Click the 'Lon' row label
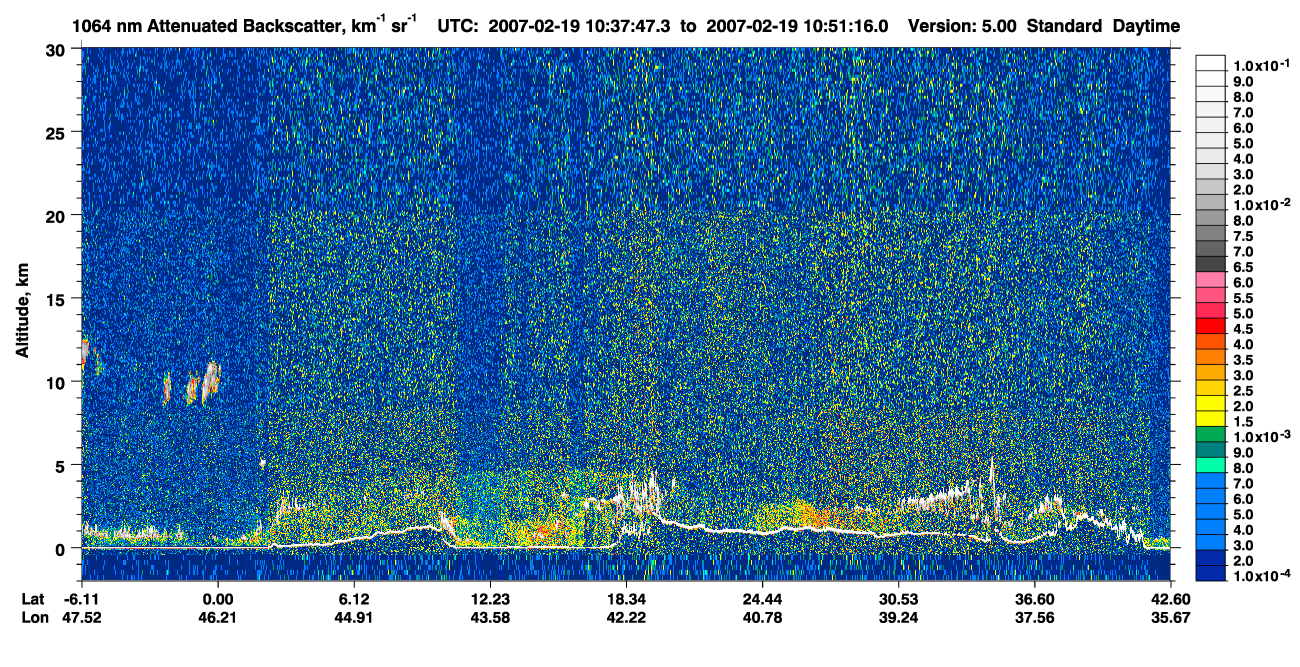Image resolution: width=1300 pixels, height=667 pixels. (x=33, y=617)
